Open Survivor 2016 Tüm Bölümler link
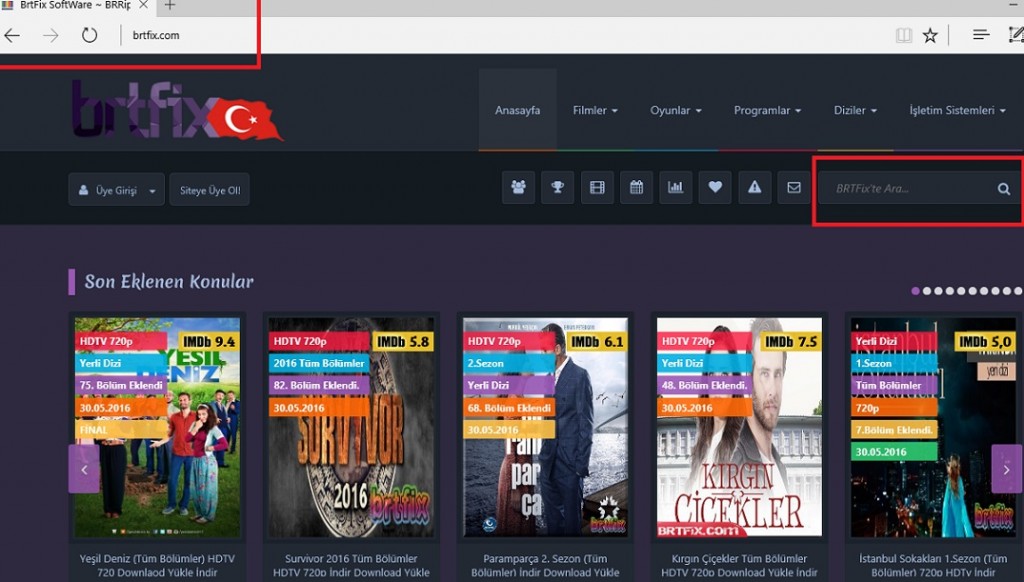The image size is (1024, 582). 351,565
